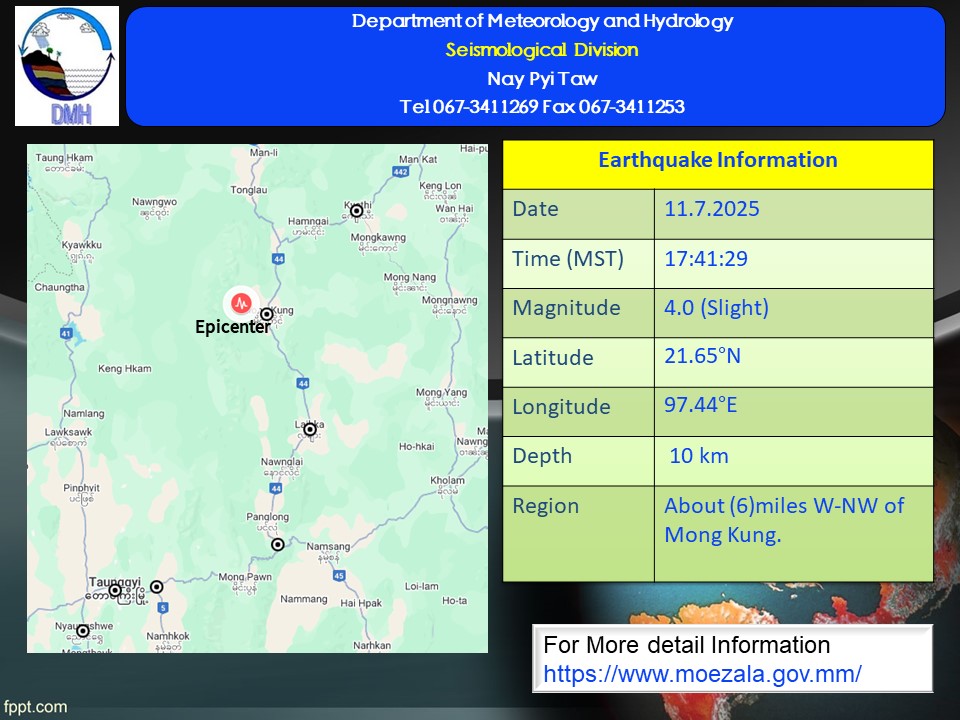Viewport: 960px width, 720px height.
Task: Click the Date row label
Action: 535,209
